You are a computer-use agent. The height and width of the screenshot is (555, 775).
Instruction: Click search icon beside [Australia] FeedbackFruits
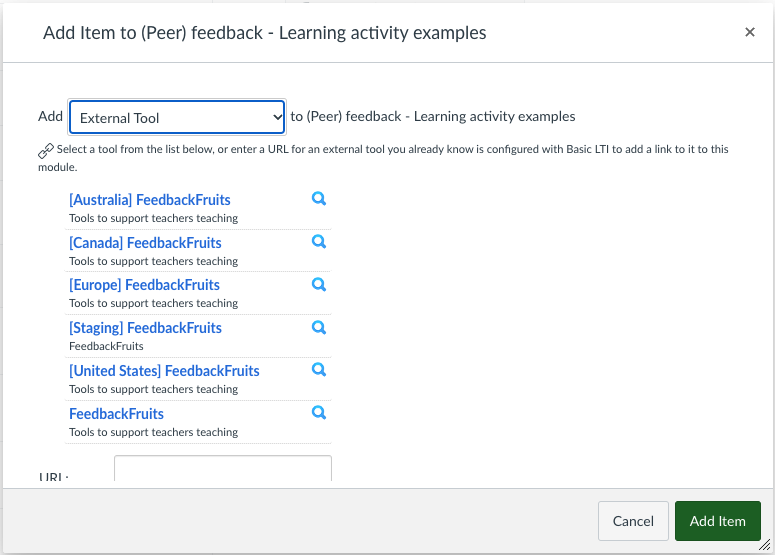(319, 199)
